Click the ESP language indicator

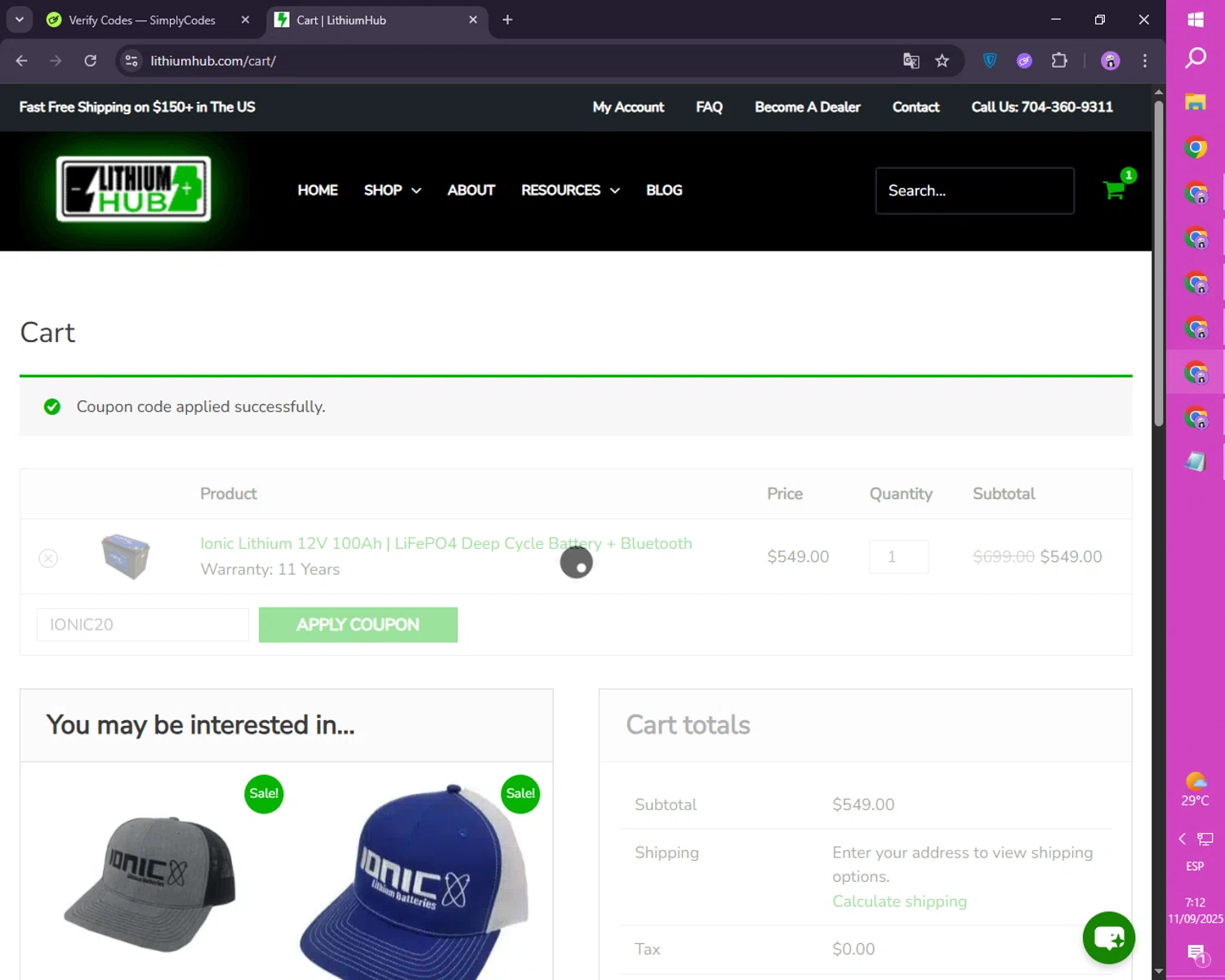click(x=1195, y=866)
